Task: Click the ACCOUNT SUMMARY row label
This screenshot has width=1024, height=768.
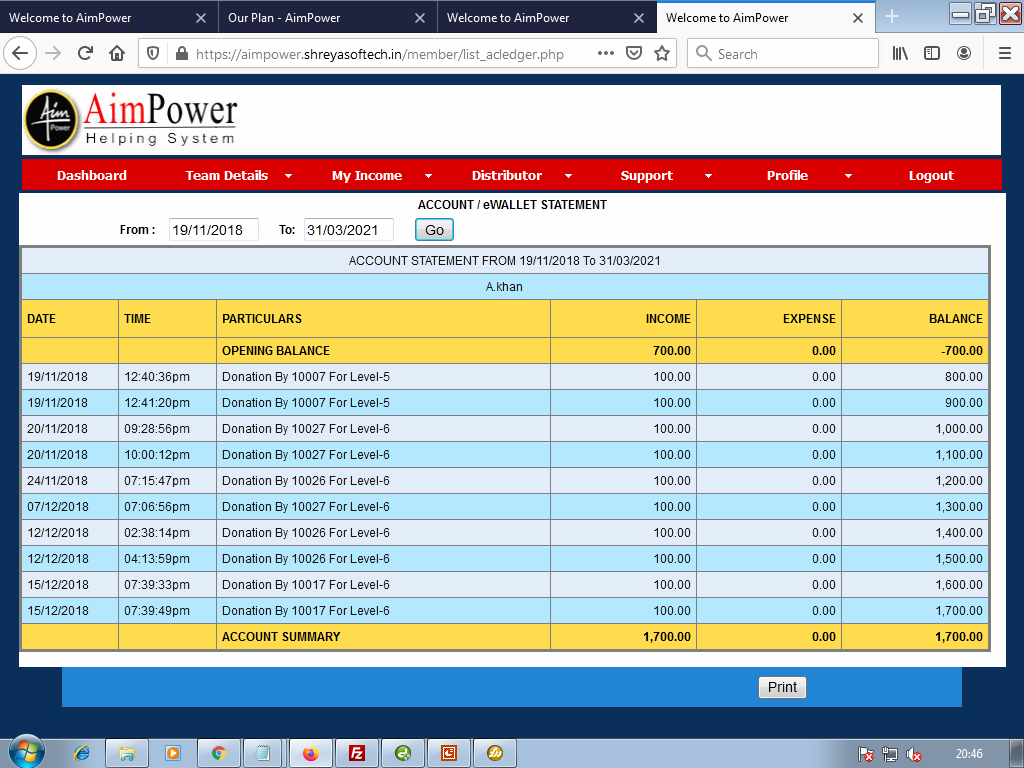Action: (x=281, y=637)
